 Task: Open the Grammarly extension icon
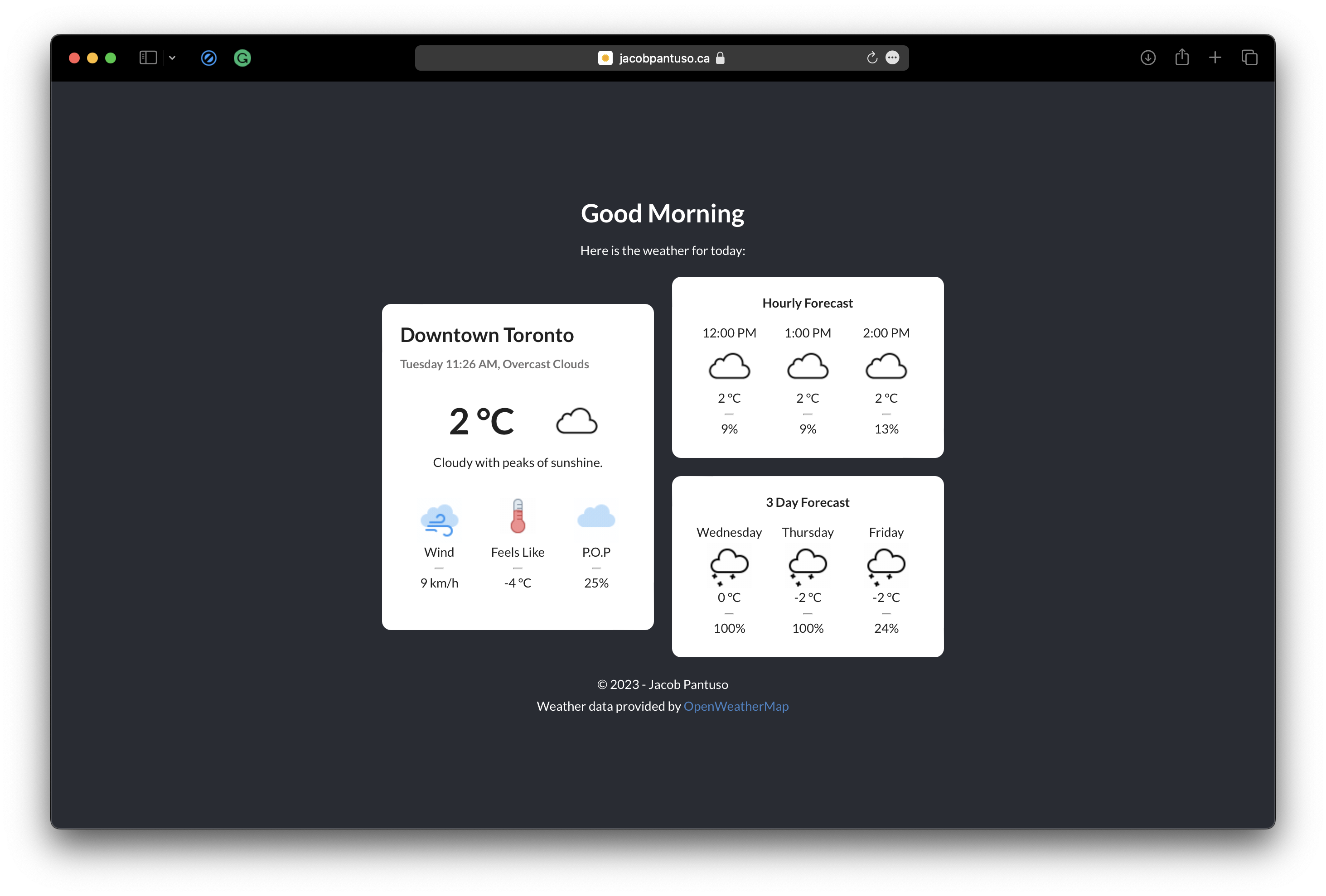coord(242,58)
